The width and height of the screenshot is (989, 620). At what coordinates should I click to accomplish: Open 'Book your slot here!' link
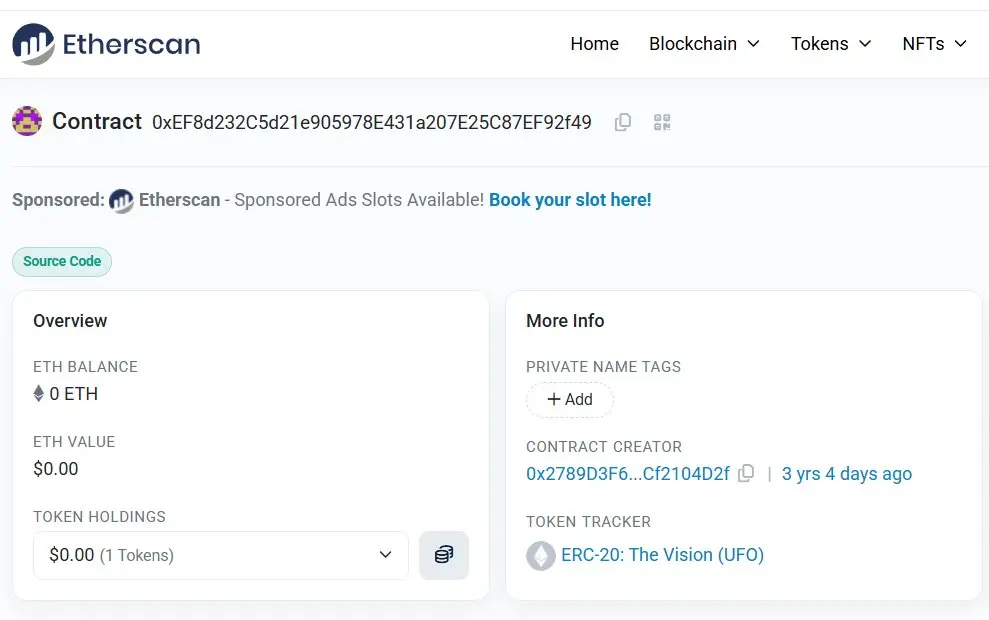tap(570, 200)
